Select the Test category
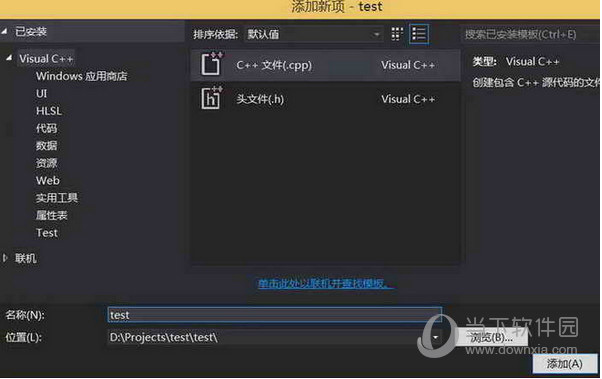 click(47, 233)
